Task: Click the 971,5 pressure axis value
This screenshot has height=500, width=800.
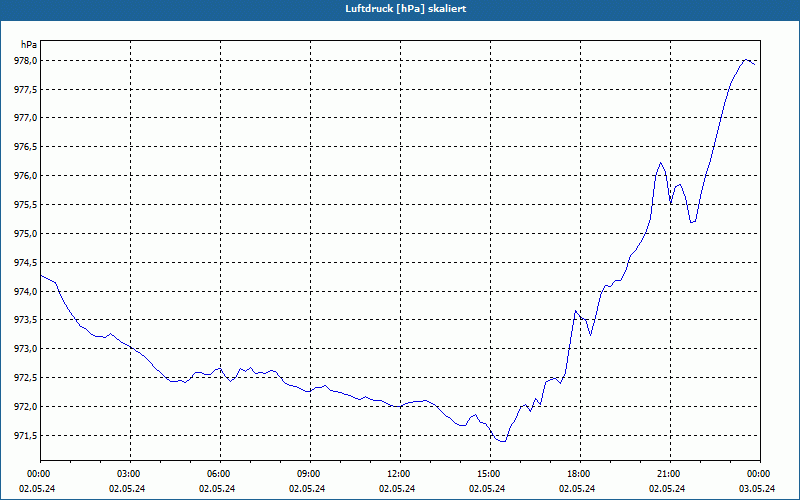Action: [x=26, y=436]
